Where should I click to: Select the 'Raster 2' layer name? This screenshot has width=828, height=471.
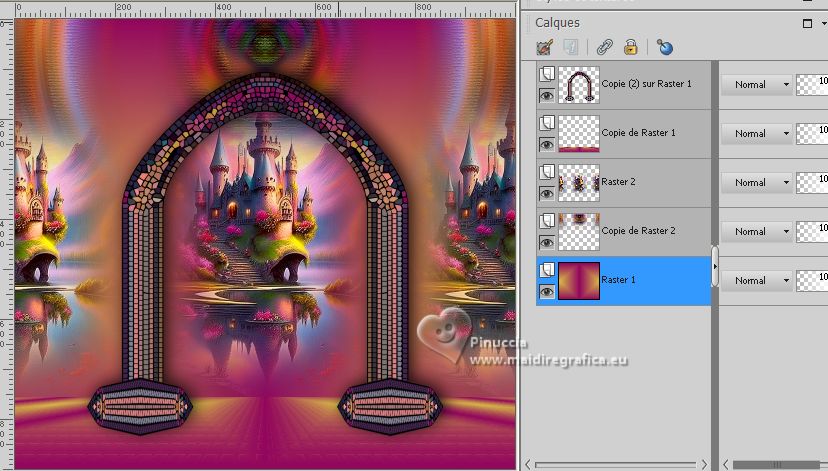[x=618, y=182]
